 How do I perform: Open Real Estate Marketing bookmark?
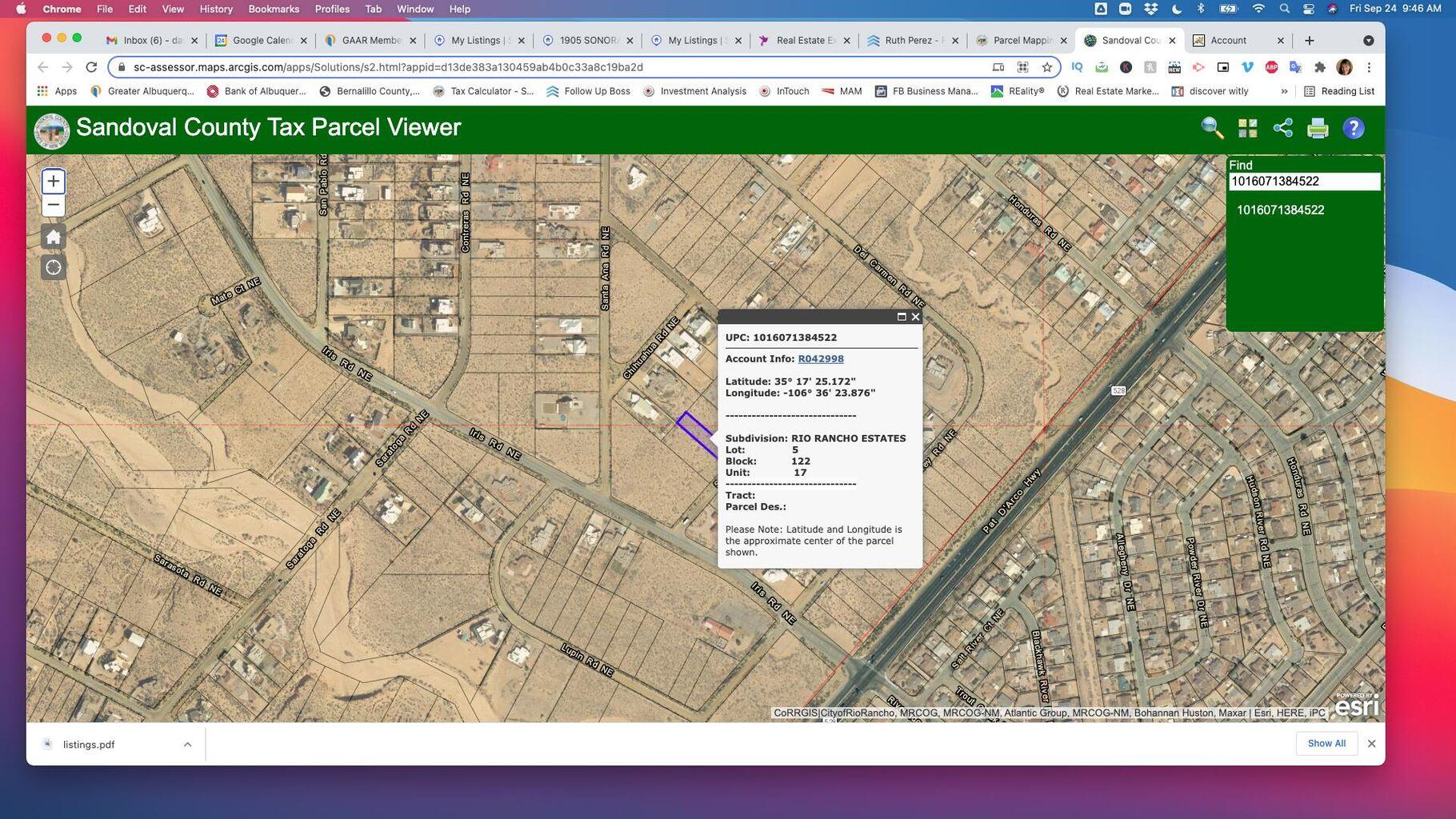[x=1108, y=91]
